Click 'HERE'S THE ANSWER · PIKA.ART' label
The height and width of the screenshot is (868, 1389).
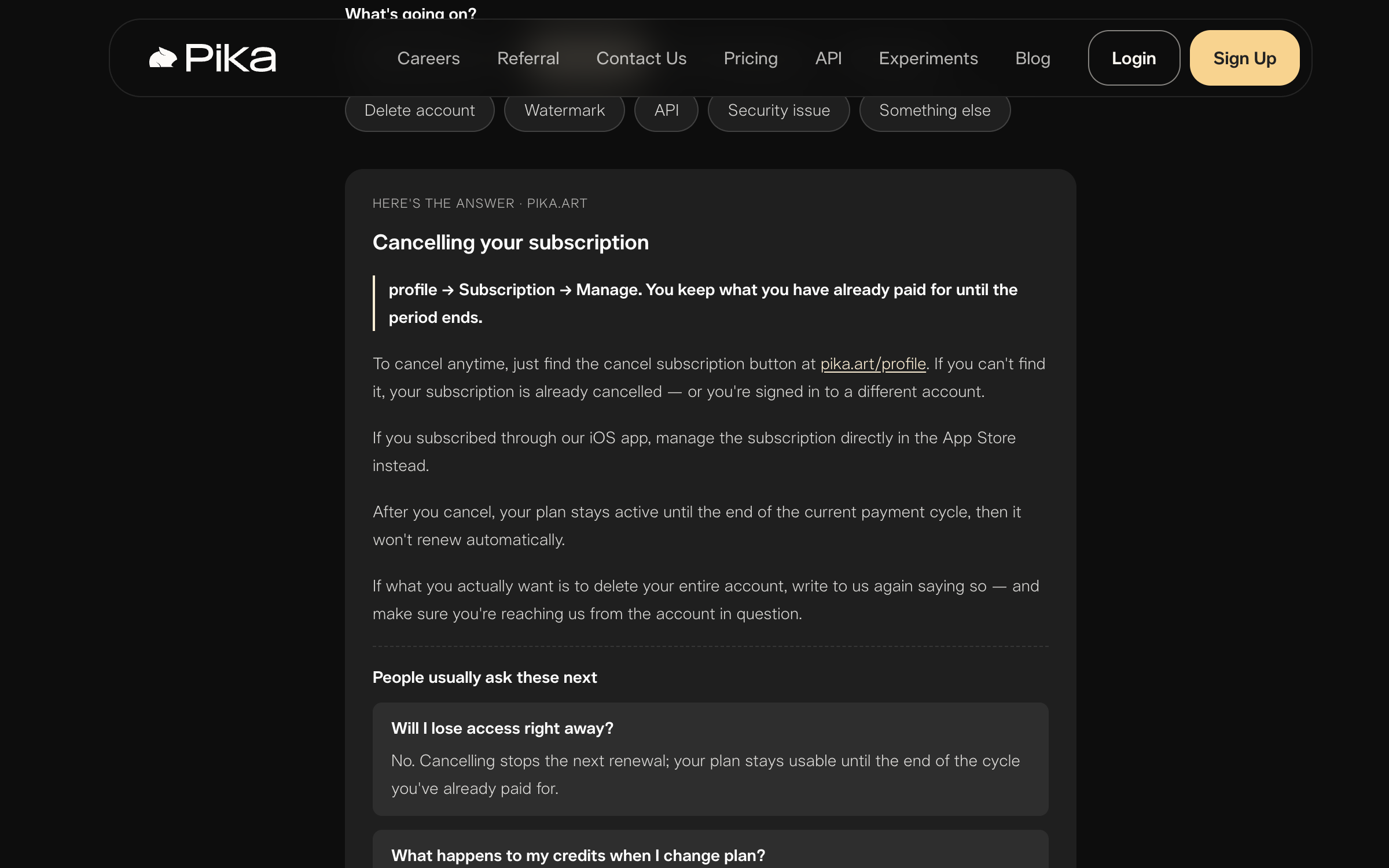[x=480, y=203]
